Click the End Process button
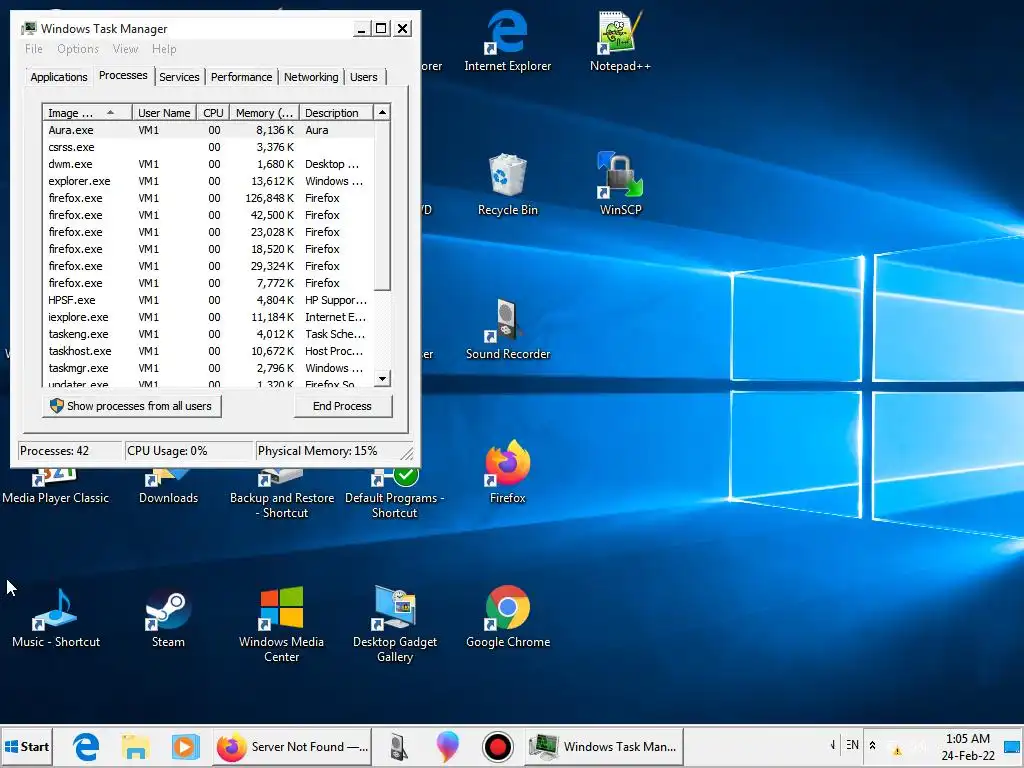The width and height of the screenshot is (1024, 768). (342, 406)
